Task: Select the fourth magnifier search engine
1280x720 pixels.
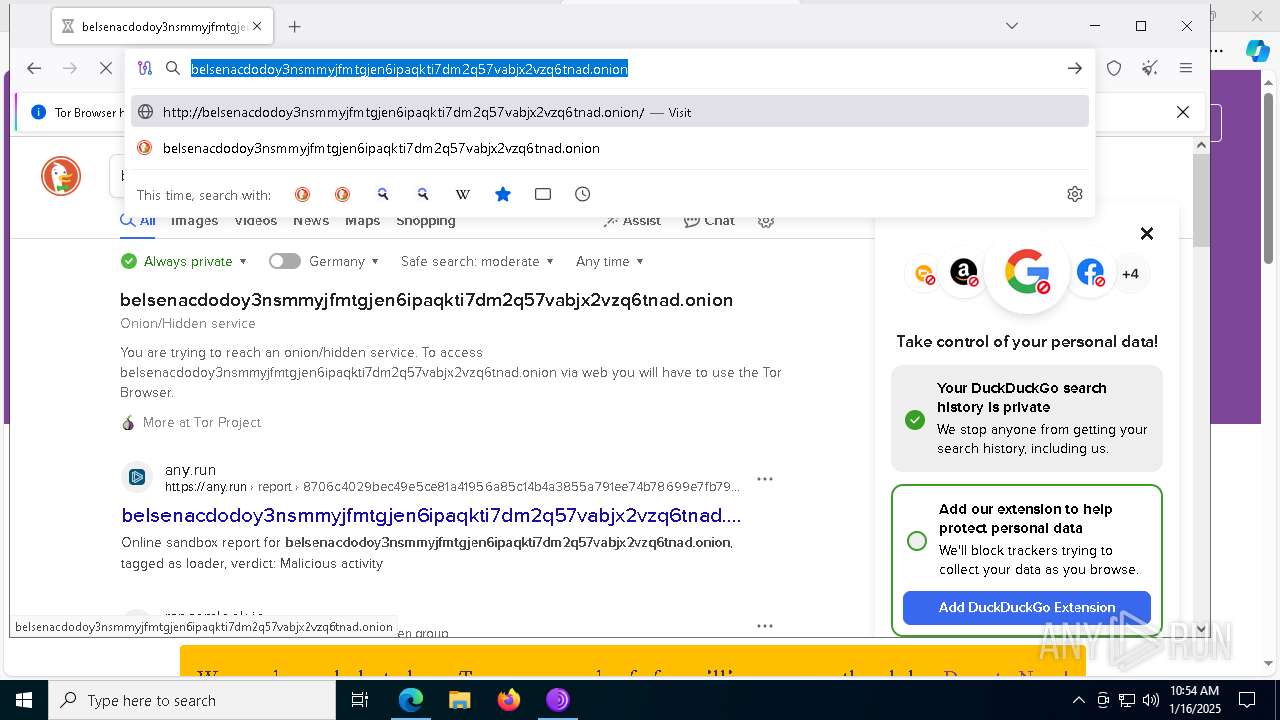Action: point(422,194)
